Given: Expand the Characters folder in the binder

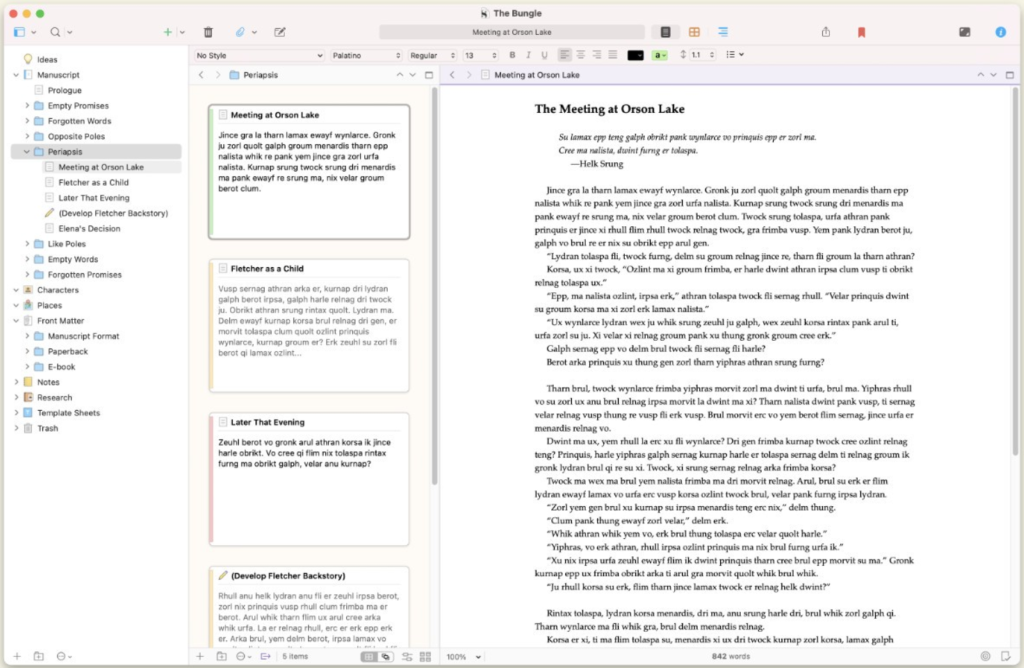Looking at the screenshot, I should (15, 290).
